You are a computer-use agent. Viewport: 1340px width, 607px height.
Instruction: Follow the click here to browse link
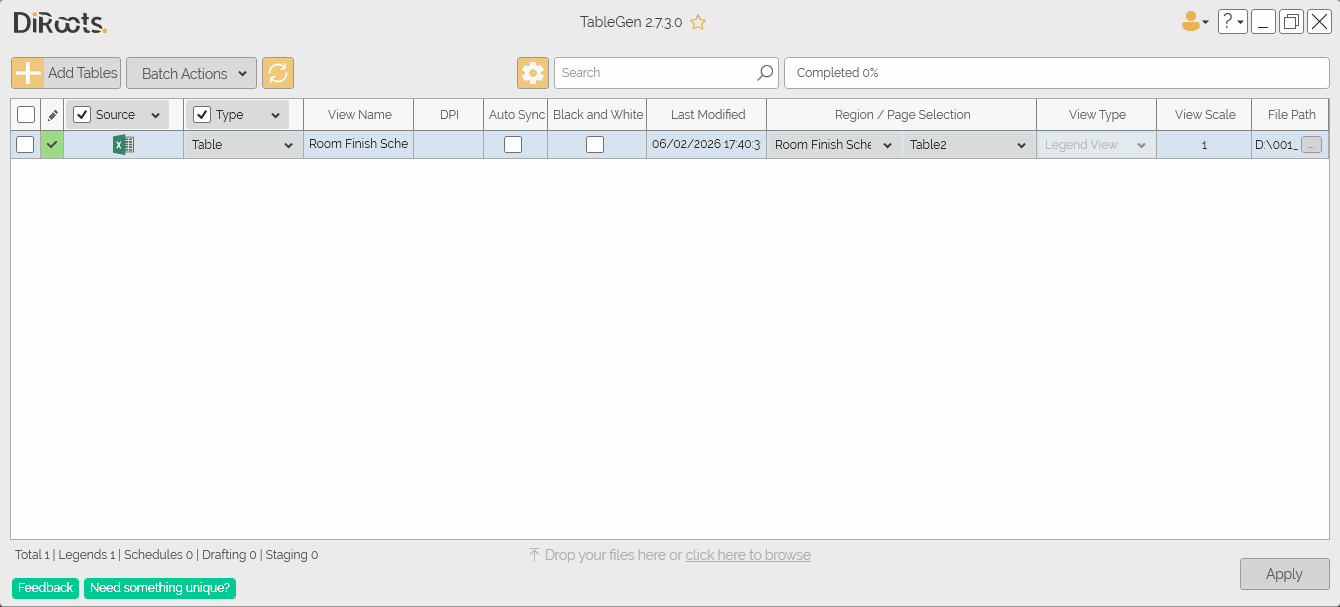(x=748, y=555)
